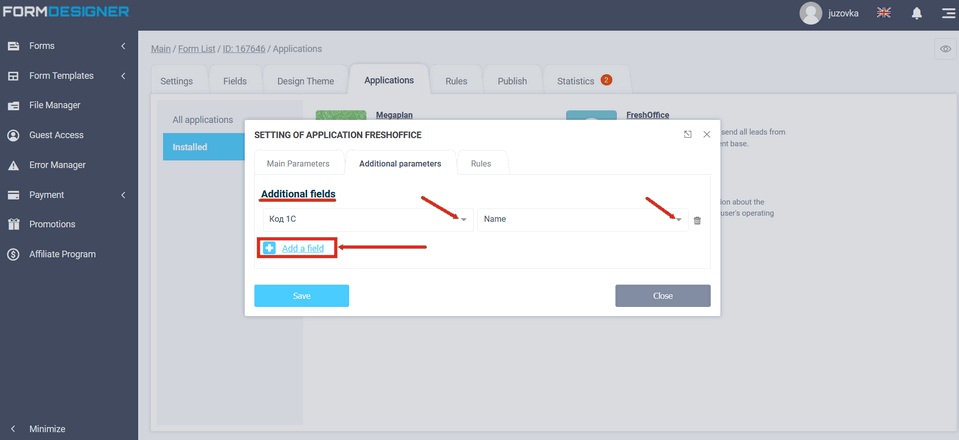Open the FreshOffice application link

tap(648, 115)
